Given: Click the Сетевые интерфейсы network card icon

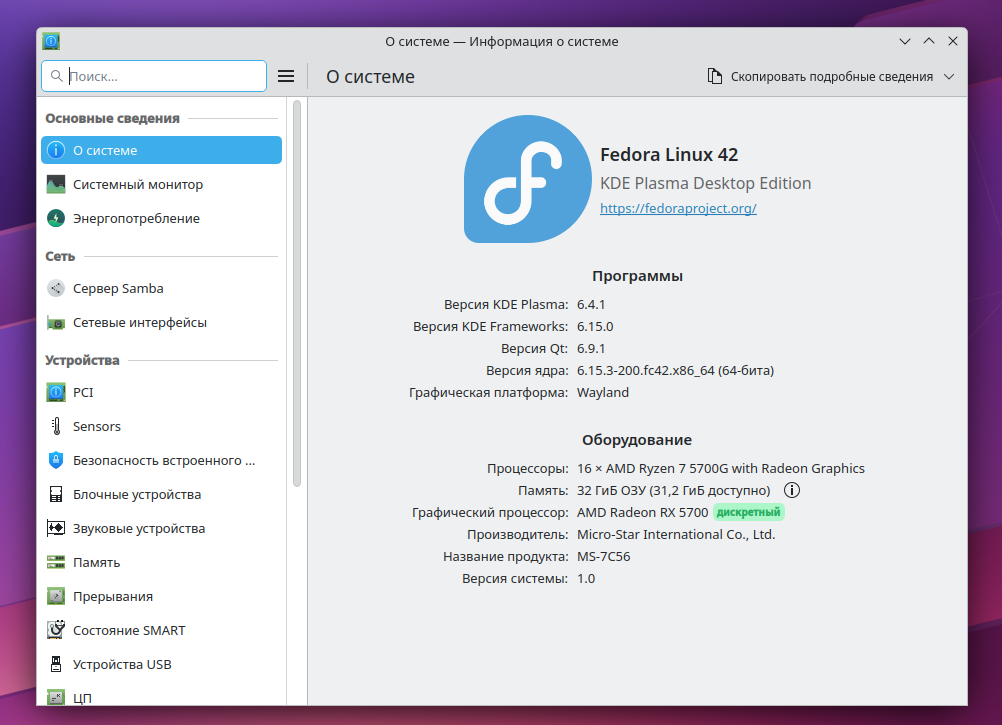Looking at the screenshot, I should (x=56, y=323).
